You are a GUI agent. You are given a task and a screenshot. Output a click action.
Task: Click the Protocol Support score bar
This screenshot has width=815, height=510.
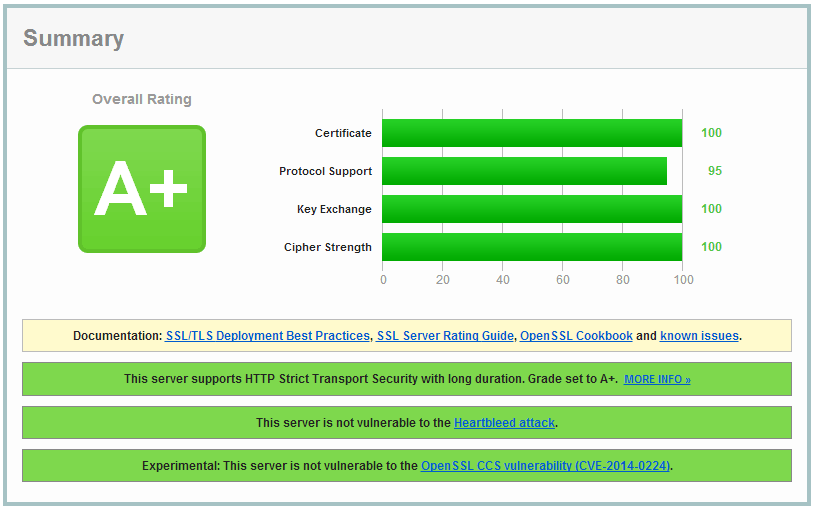pos(524,171)
